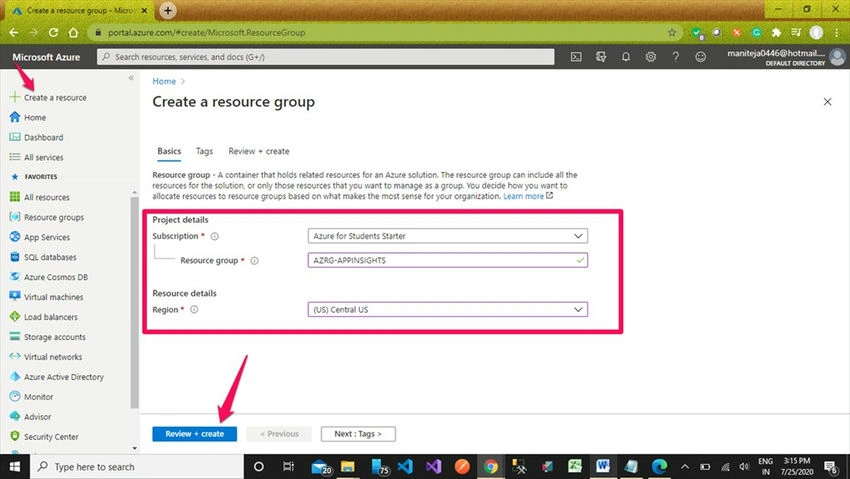Click the account avatar in Azure header
The width and height of the screenshot is (850, 479).
pyautogui.click(x=837, y=57)
